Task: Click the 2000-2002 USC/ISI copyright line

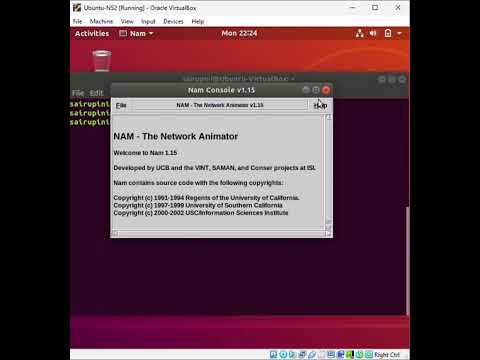Action: 201,213
